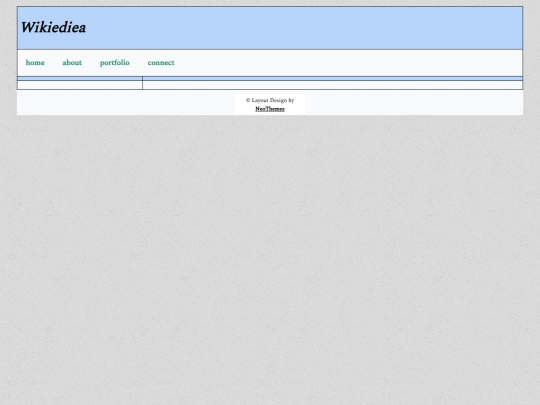Open the home navigation link
Viewport: 540px width, 405px height.
pos(35,63)
